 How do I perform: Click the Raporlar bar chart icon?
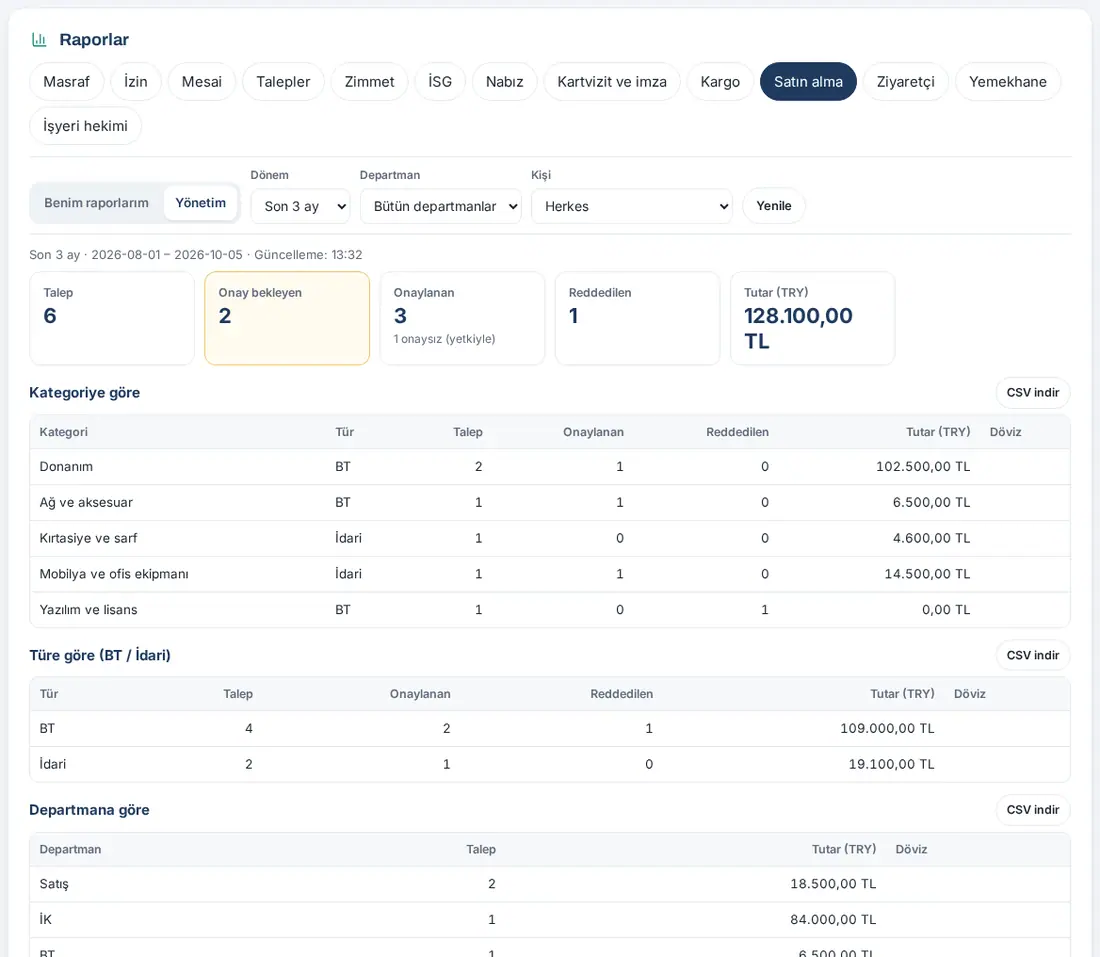(39, 40)
